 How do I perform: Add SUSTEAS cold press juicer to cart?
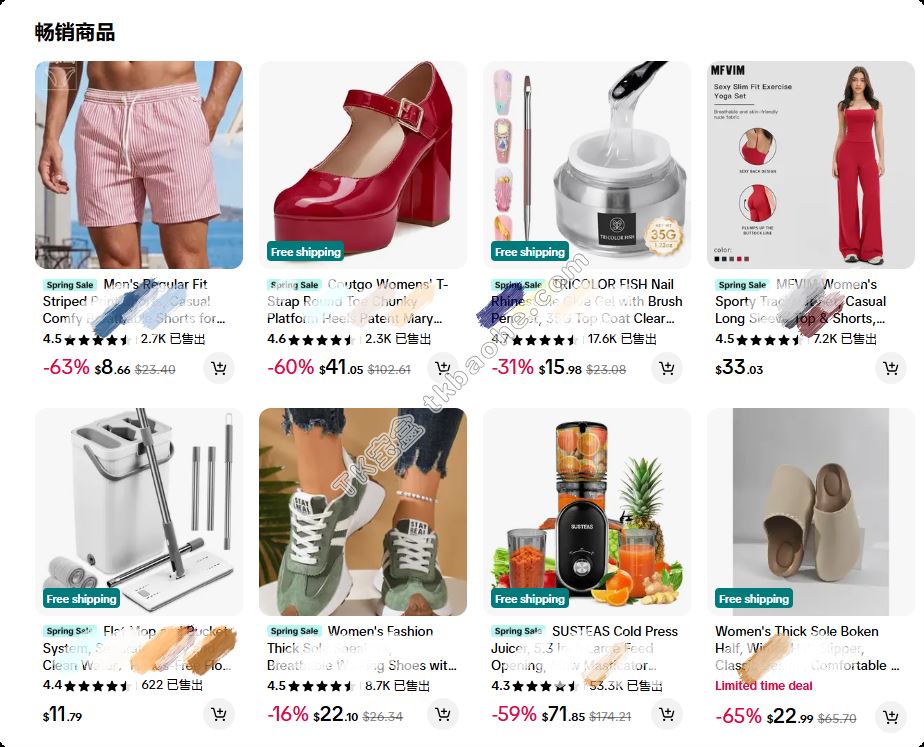click(666, 715)
